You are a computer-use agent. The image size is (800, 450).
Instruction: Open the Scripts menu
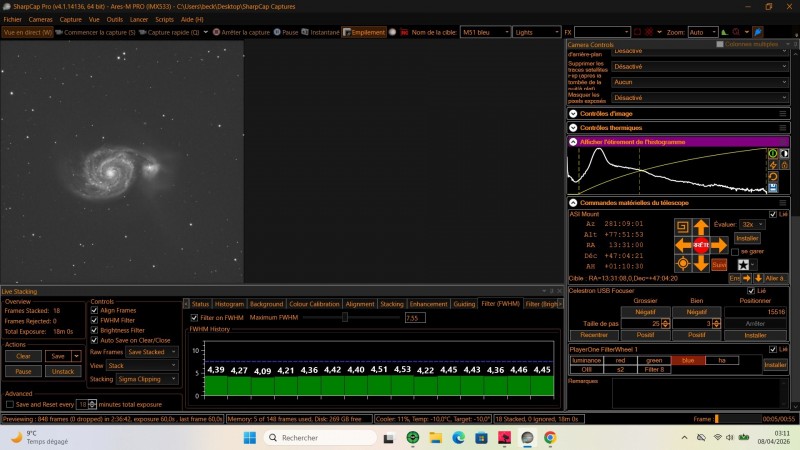[164, 19]
